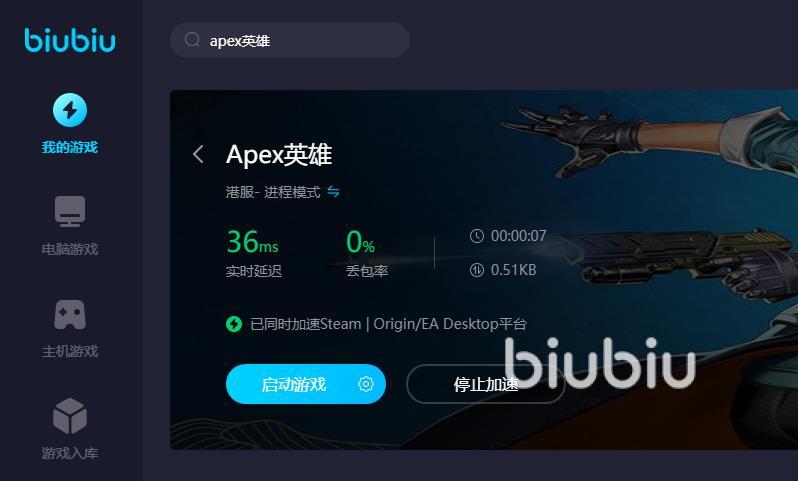Image resolution: width=798 pixels, height=481 pixels.
Task: Open the 港服- 进程模式 server selection
Action: (273, 192)
